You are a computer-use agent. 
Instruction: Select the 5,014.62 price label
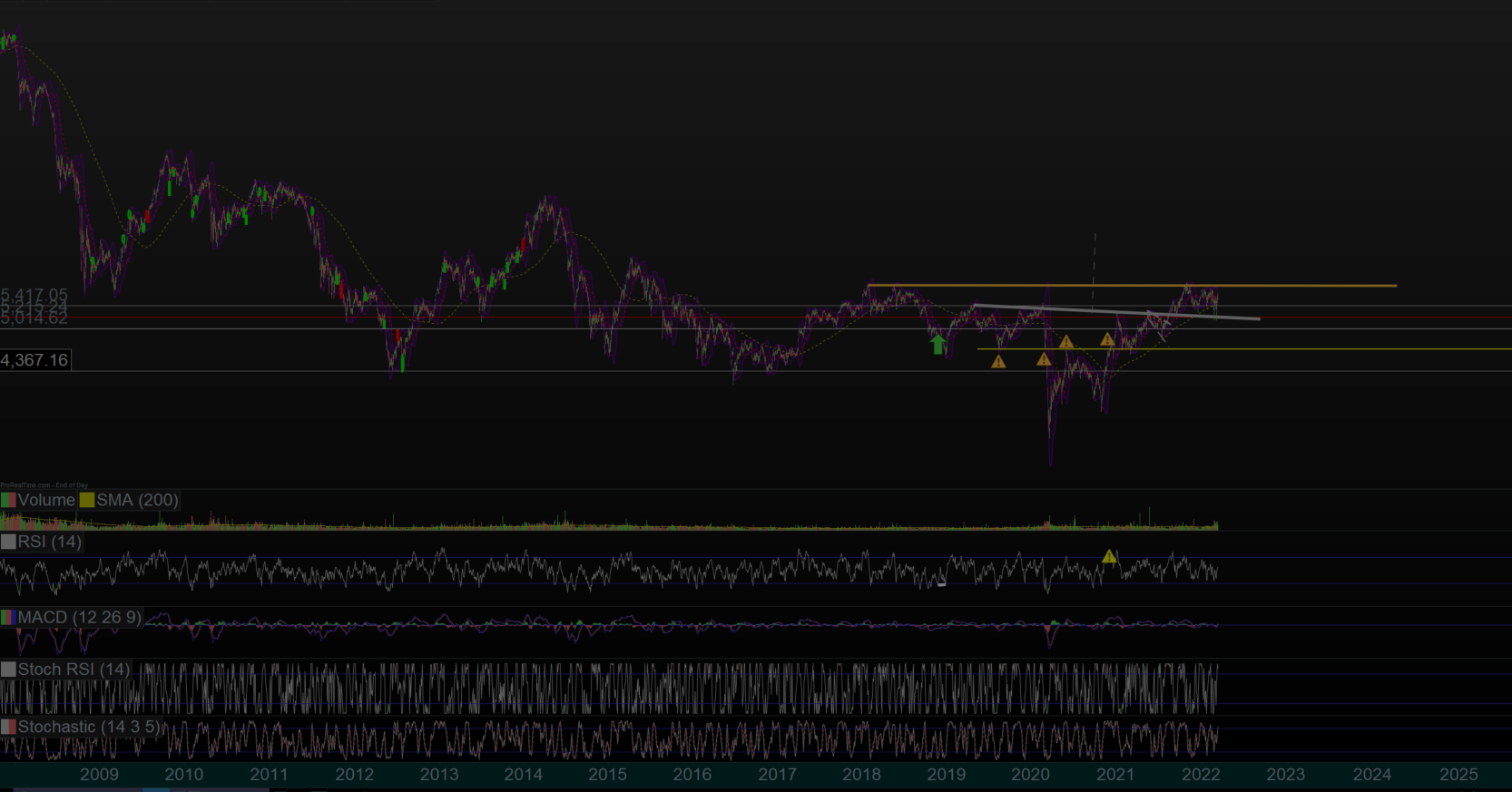pos(34,318)
